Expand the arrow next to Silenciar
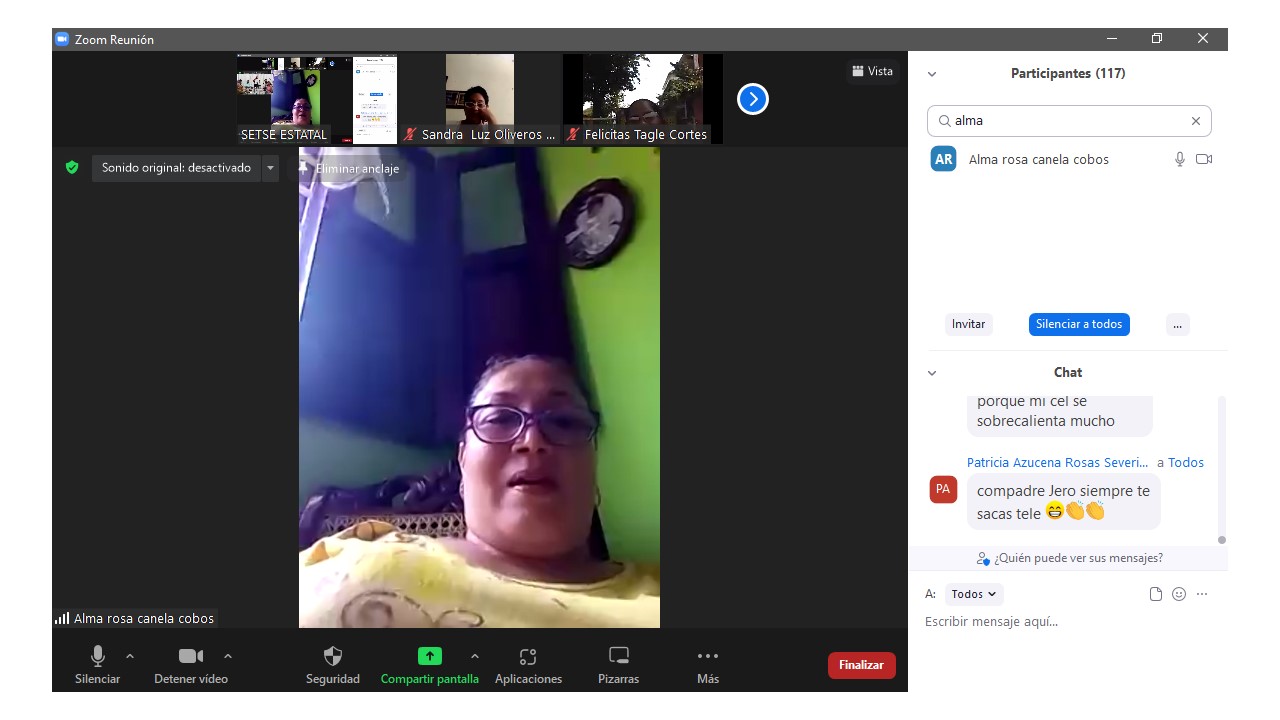This screenshot has width=1280, height=720. [130, 656]
